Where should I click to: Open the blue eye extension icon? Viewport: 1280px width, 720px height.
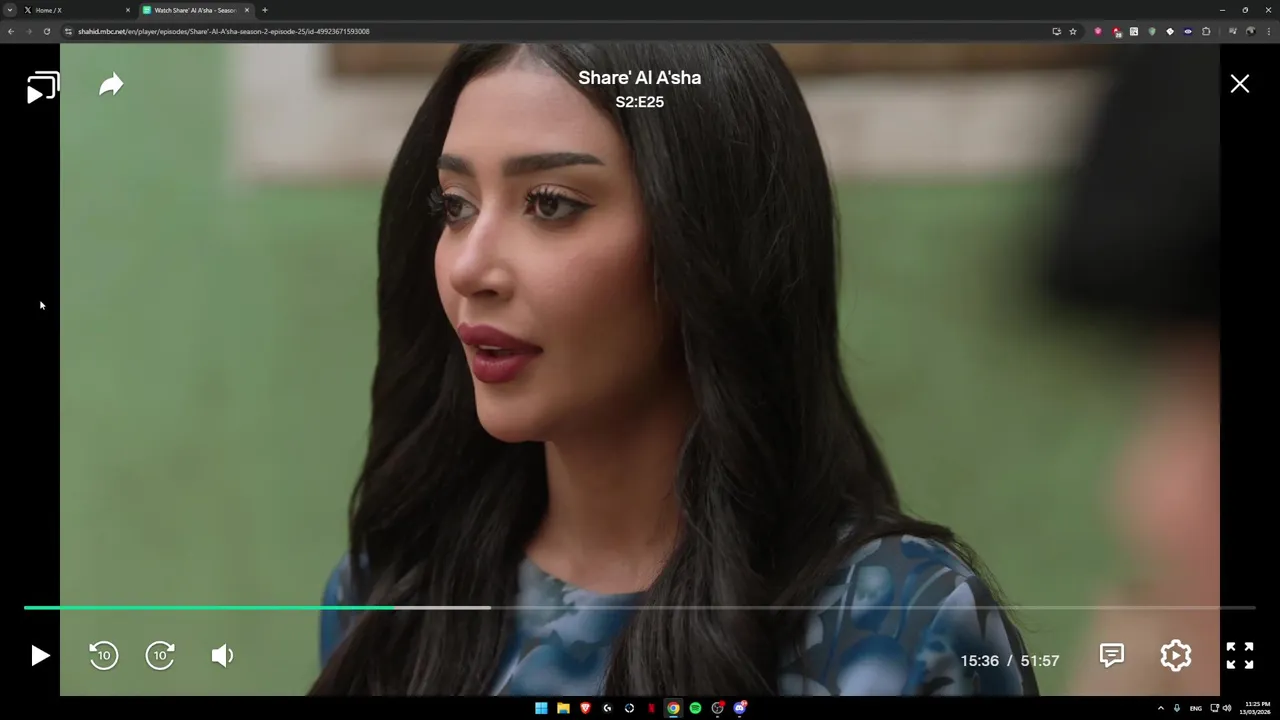(1188, 31)
